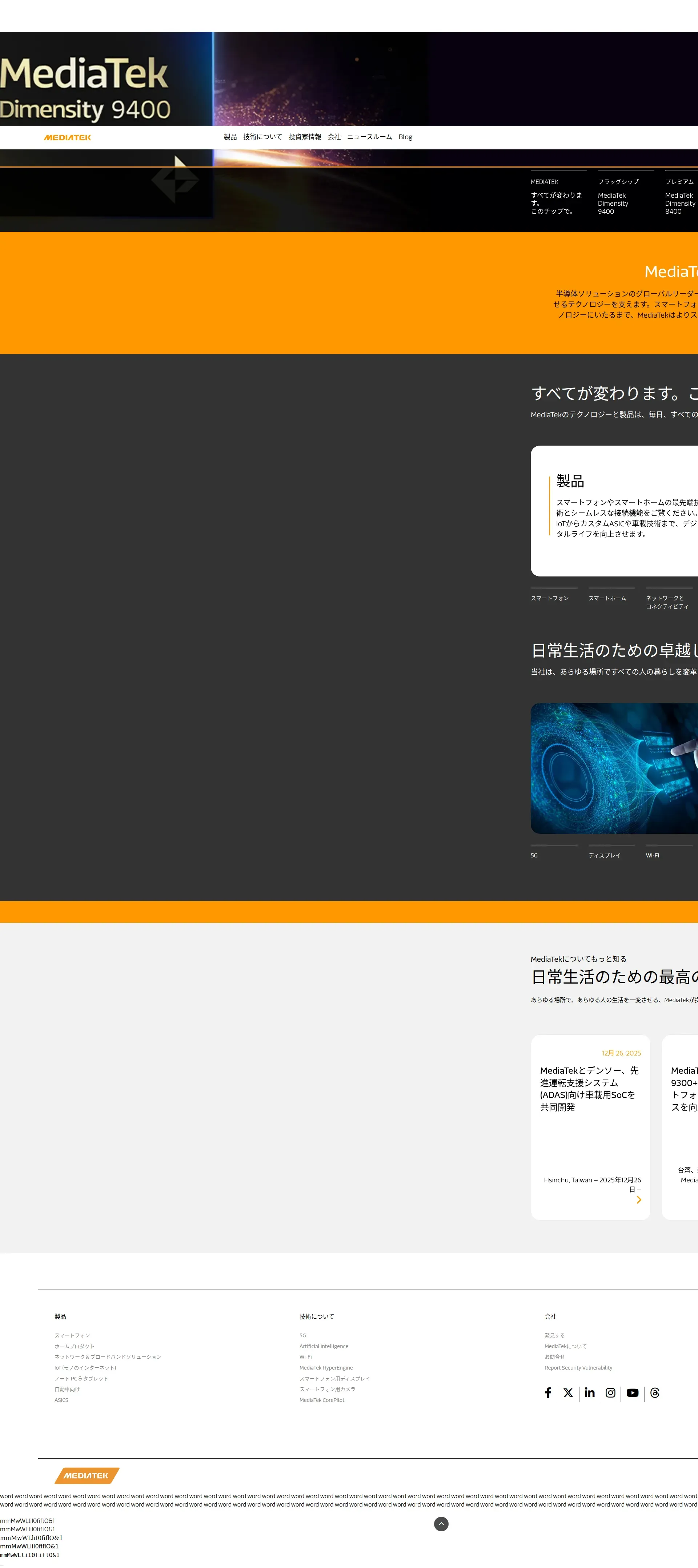Viewport: 698px width, 1568px height.
Task: Click the MediaTek HyperEngine footer link
Action: point(326,1368)
